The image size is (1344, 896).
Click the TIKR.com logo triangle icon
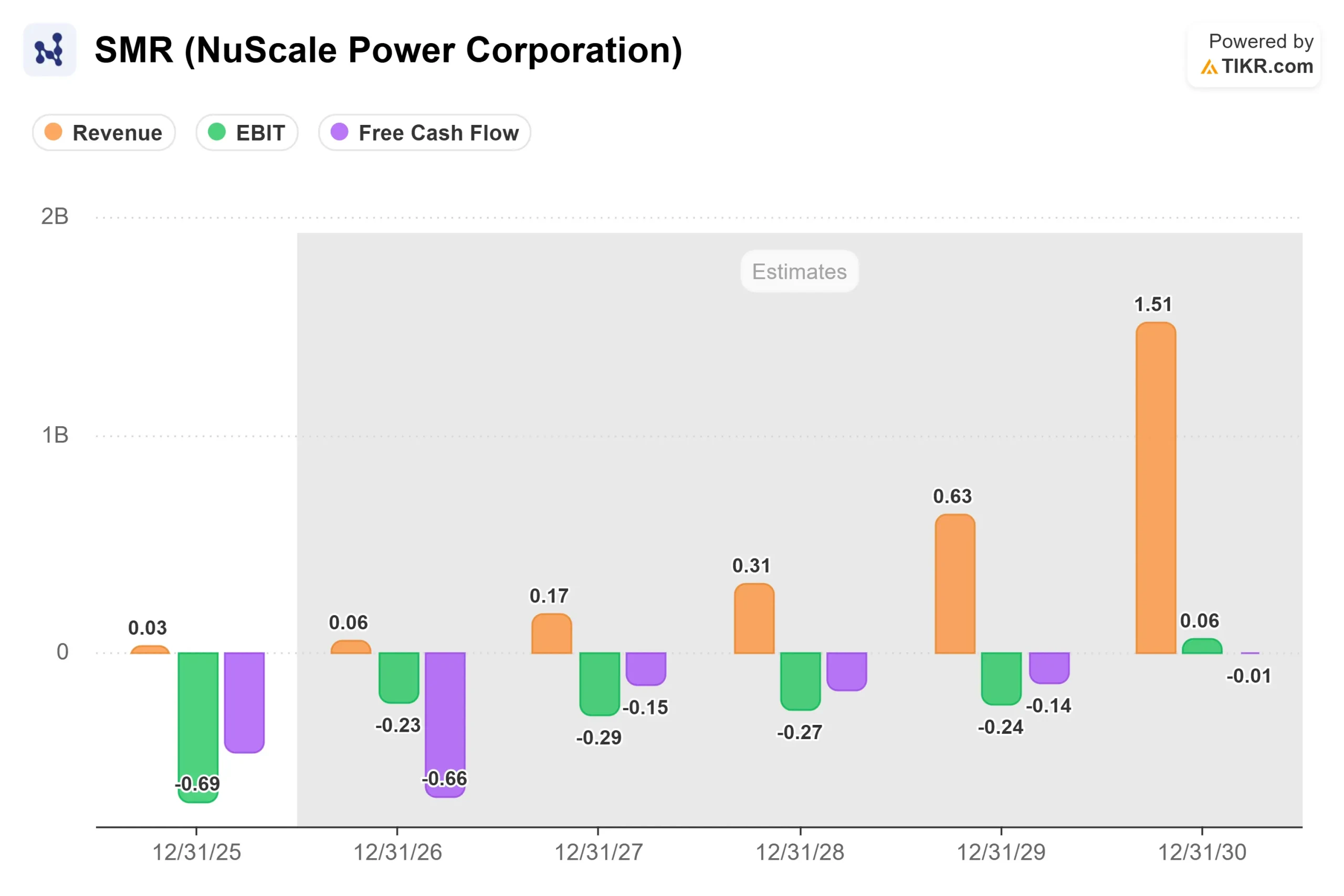1209,67
